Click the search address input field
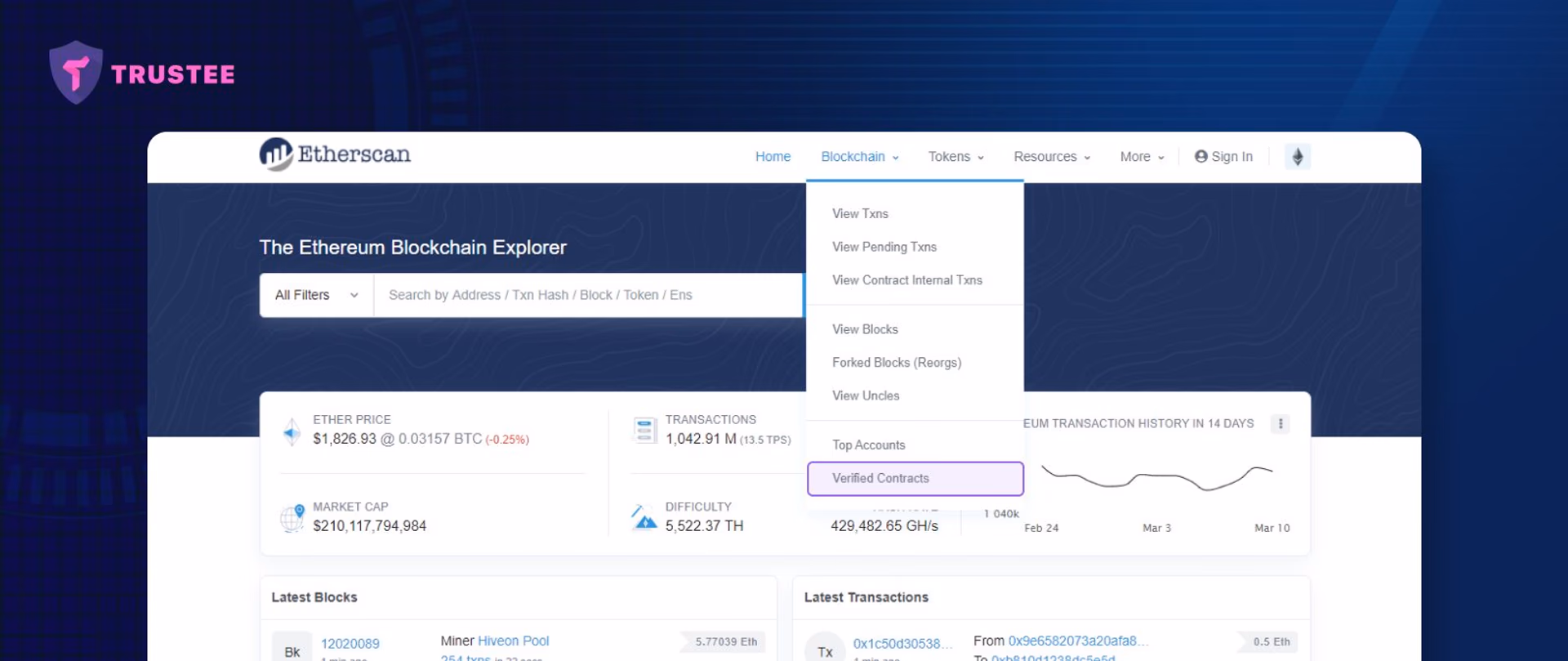The width and height of the screenshot is (1568, 661). pos(588,295)
